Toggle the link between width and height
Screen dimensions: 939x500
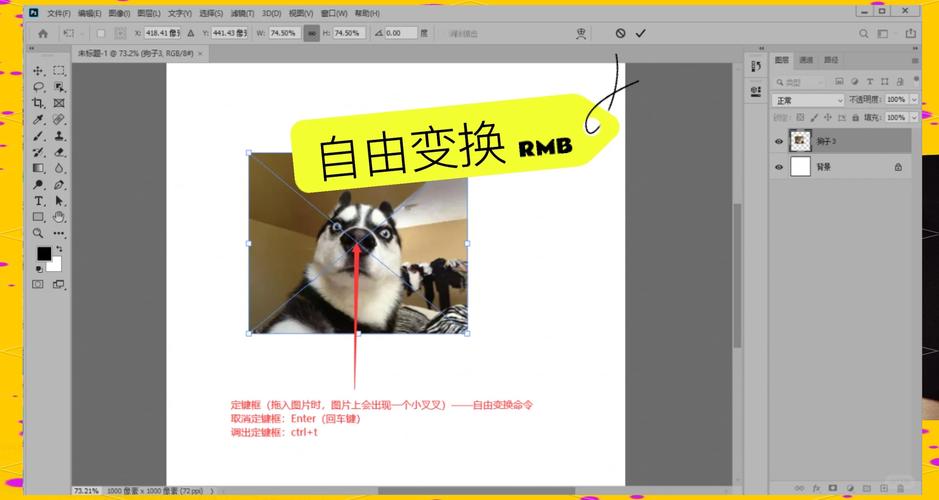pos(312,33)
